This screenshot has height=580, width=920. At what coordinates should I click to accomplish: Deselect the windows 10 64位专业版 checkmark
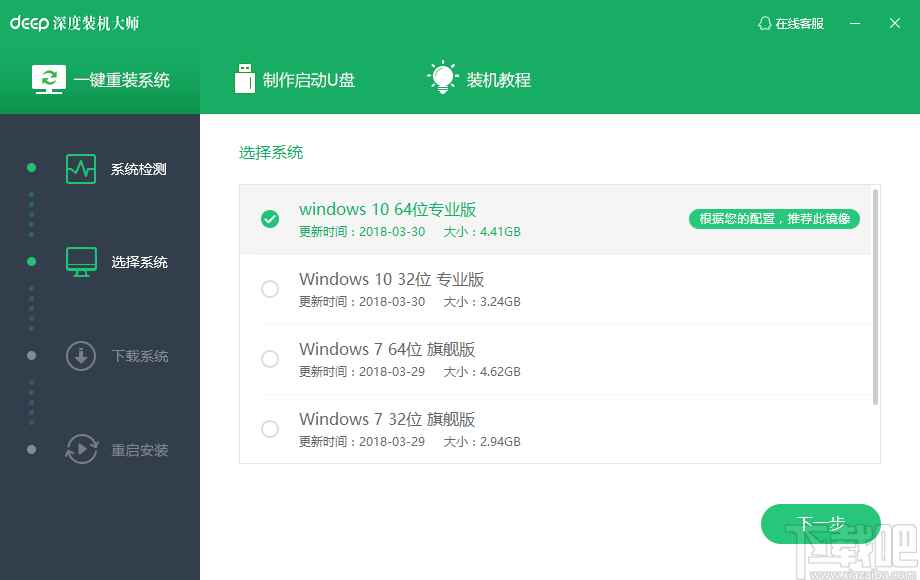[269, 218]
